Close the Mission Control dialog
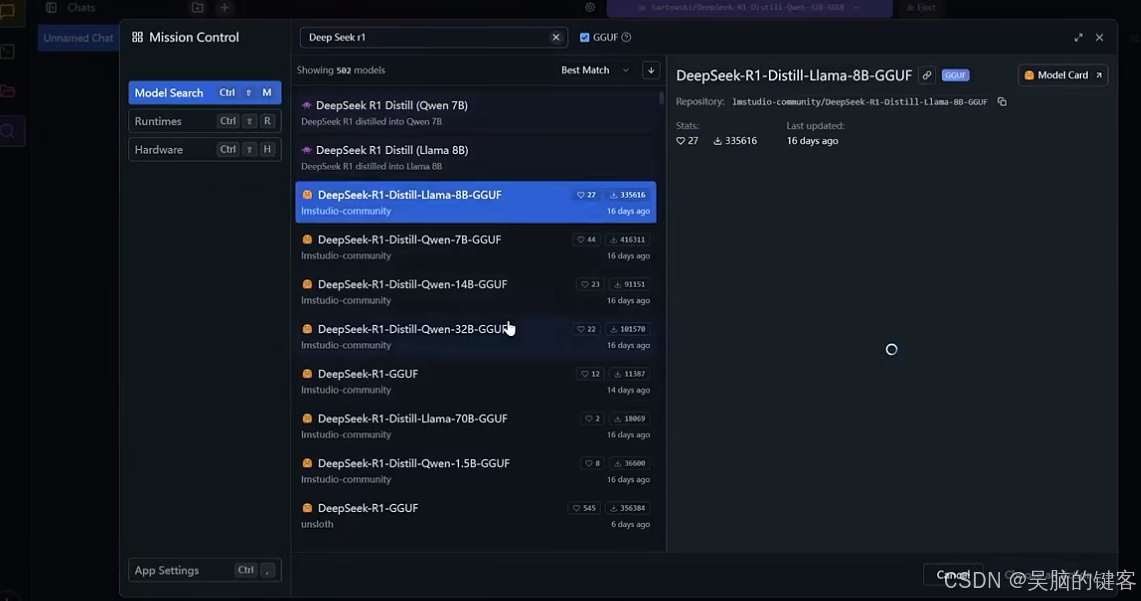1141x601 pixels. coord(1100,37)
